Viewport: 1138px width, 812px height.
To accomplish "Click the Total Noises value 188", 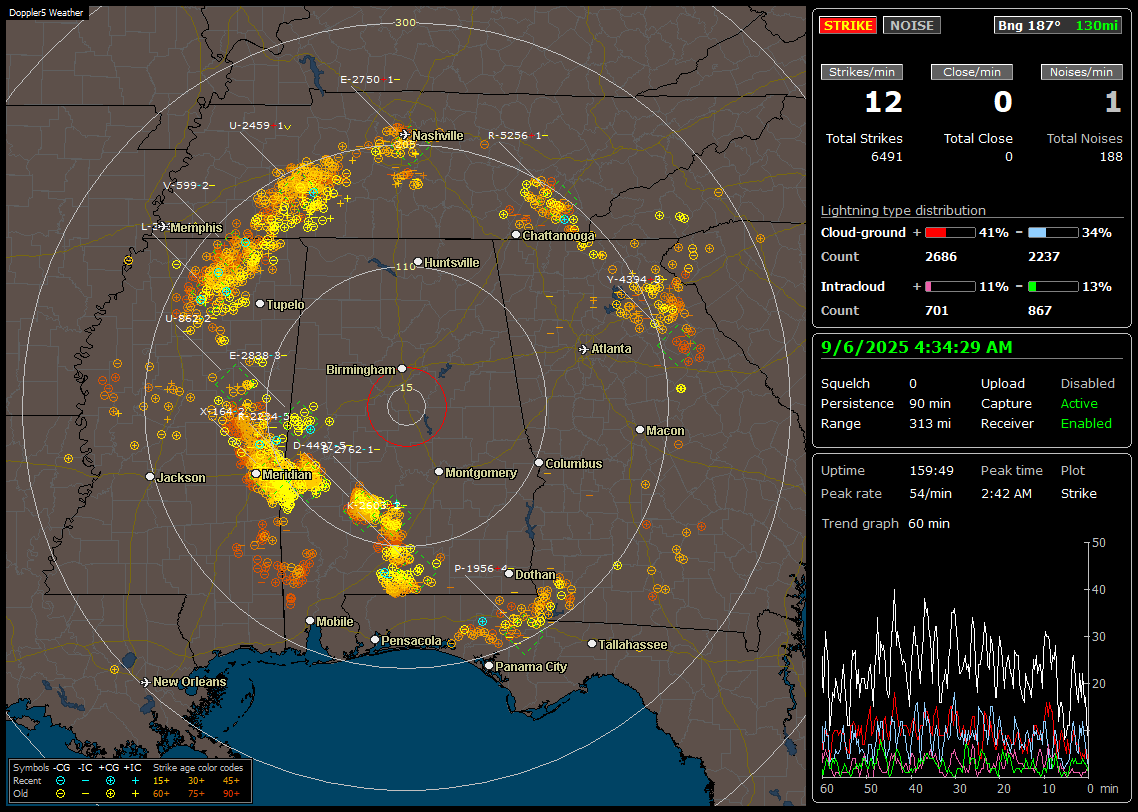I will coord(1110,157).
